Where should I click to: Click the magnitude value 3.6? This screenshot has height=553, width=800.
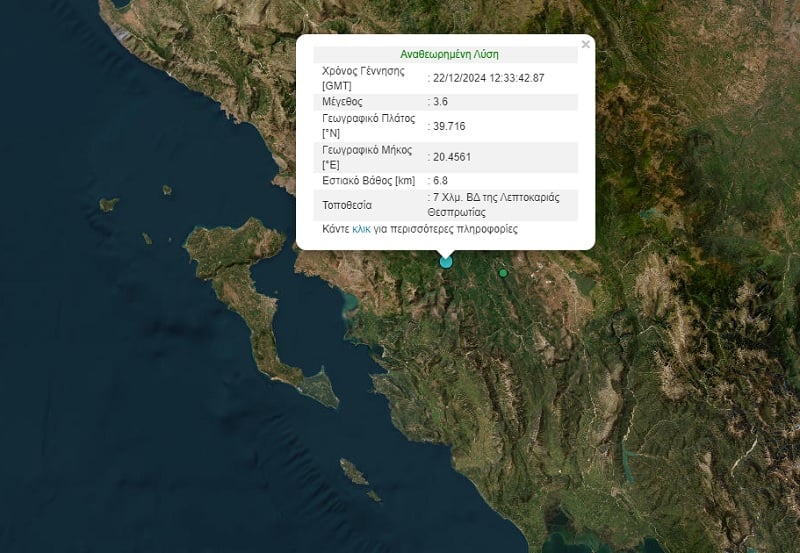pos(440,102)
